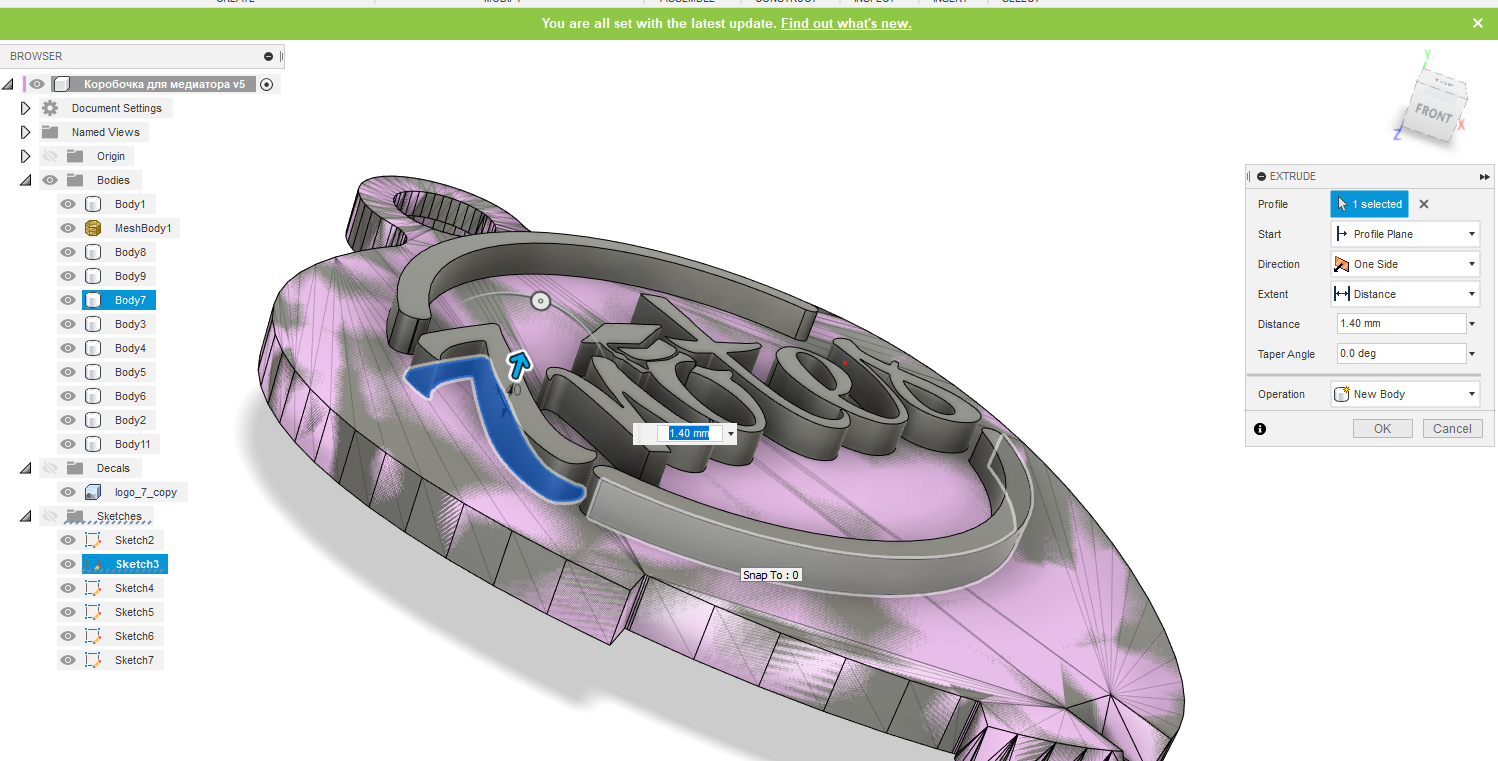Screen dimensions: 1498x761
Task: Collapse the Sketches folder node
Action: (26, 516)
